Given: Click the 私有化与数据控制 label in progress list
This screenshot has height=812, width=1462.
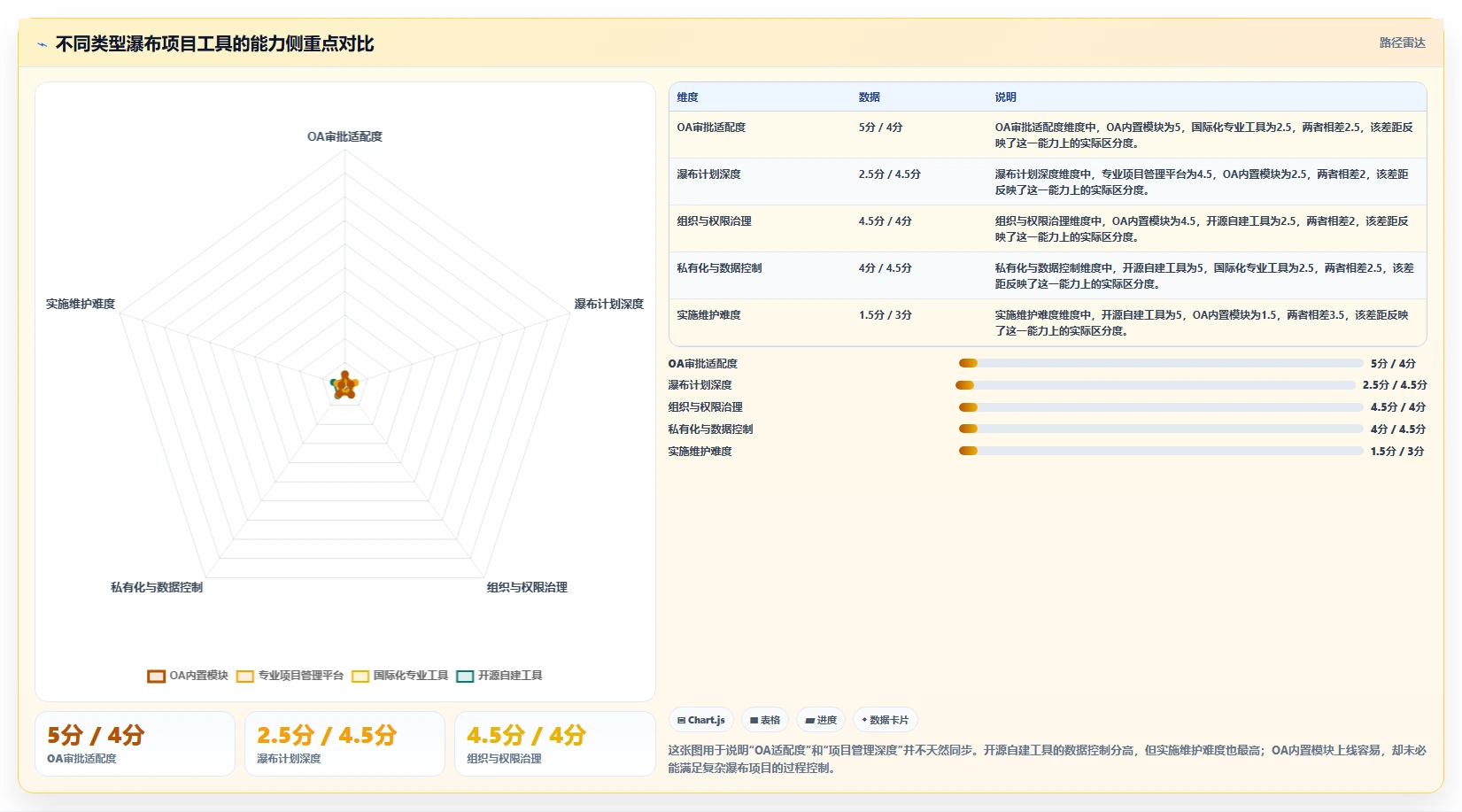Looking at the screenshot, I should click(710, 429).
